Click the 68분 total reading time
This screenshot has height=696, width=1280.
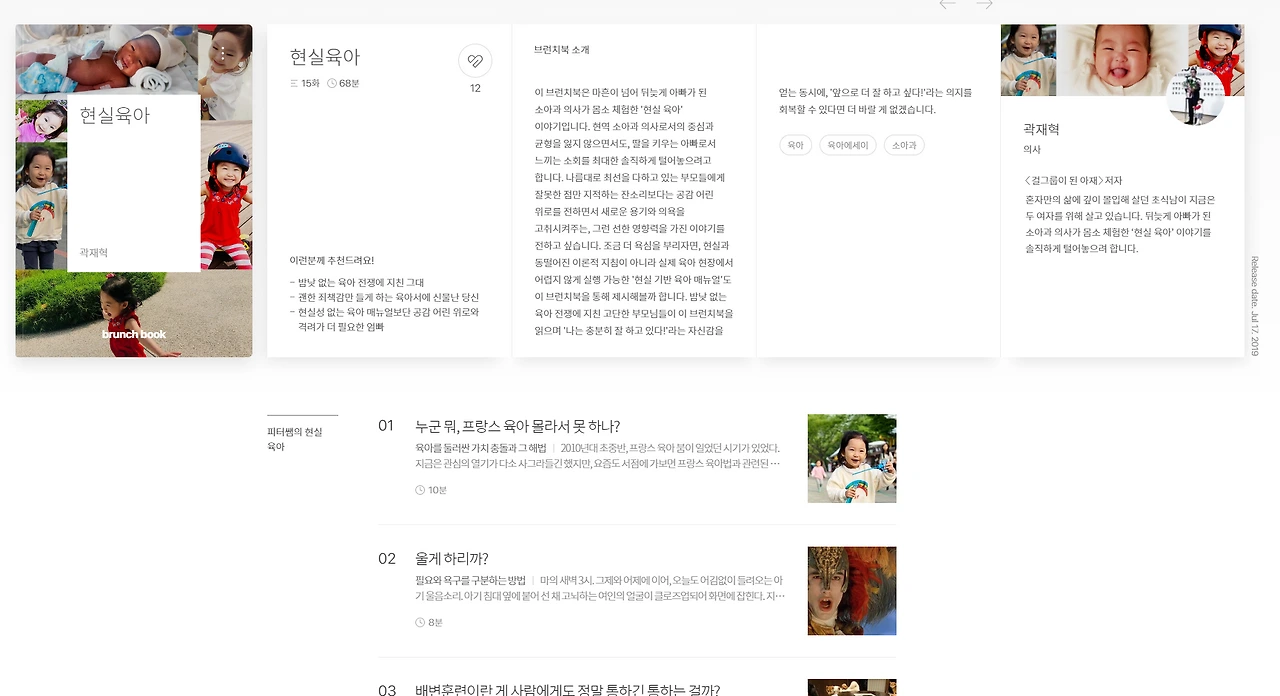(x=349, y=83)
